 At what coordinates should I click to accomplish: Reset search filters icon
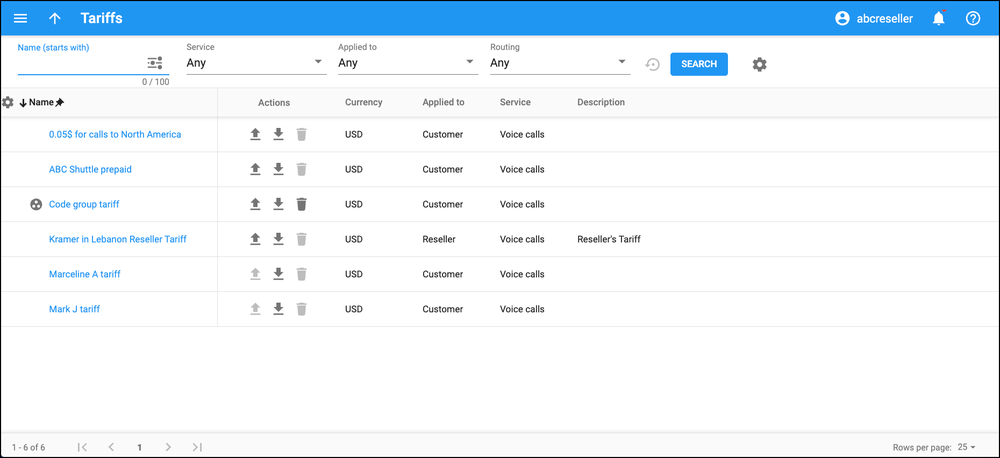[652, 64]
